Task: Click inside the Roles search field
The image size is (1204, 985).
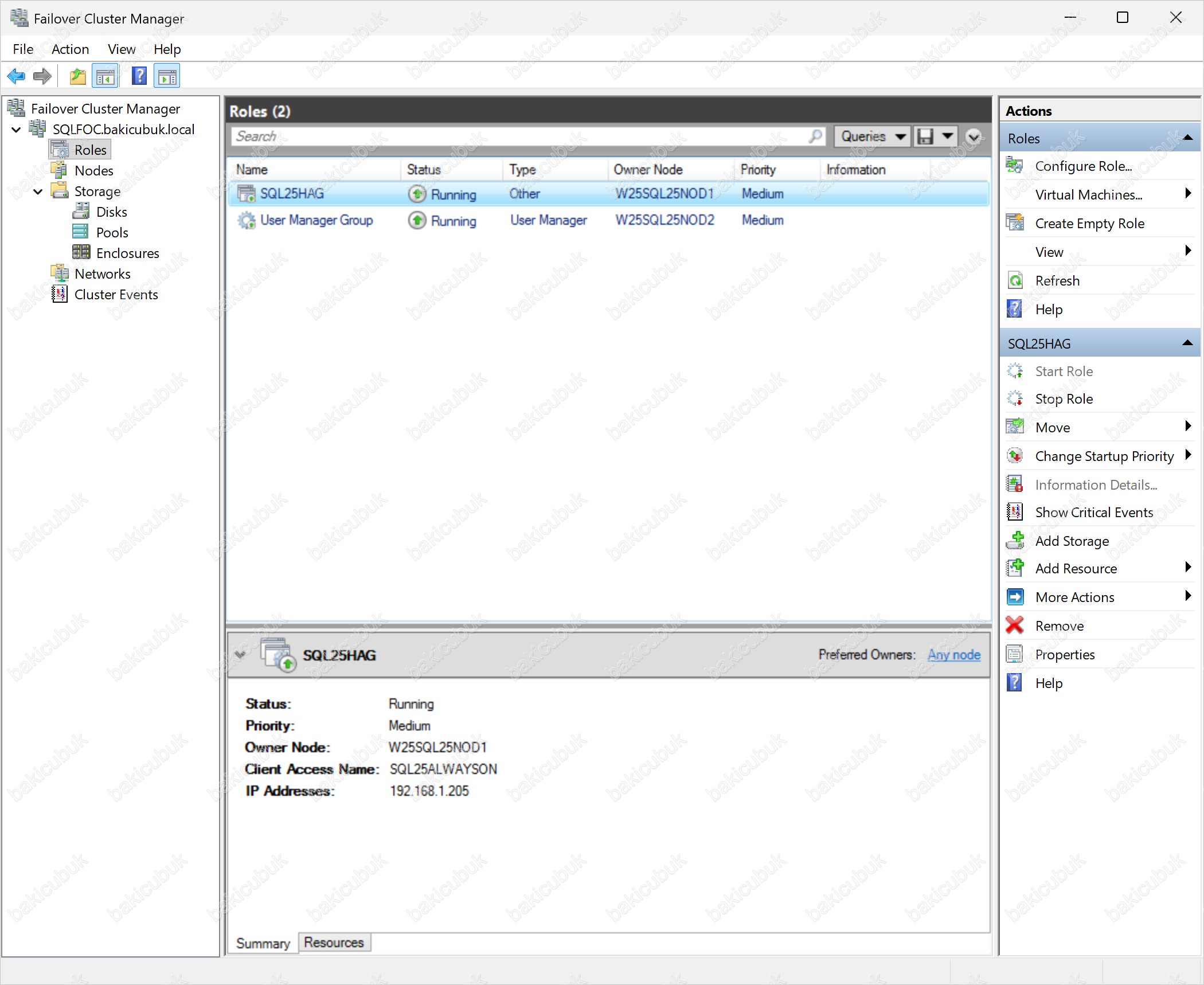Action: (516, 136)
